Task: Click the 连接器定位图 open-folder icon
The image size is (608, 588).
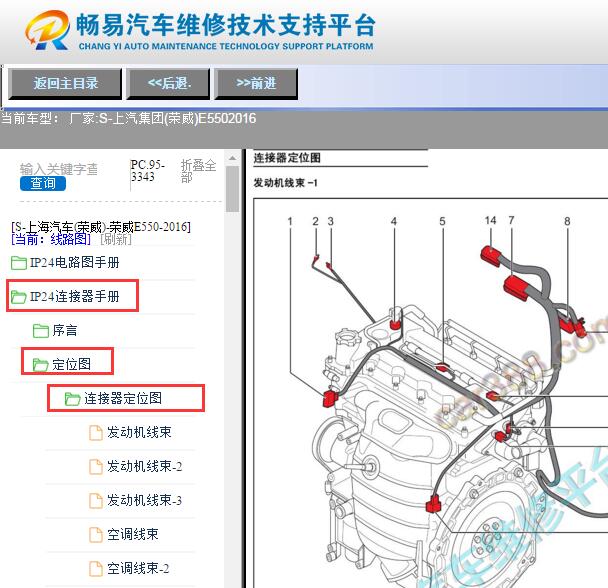Action: [73, 399]
